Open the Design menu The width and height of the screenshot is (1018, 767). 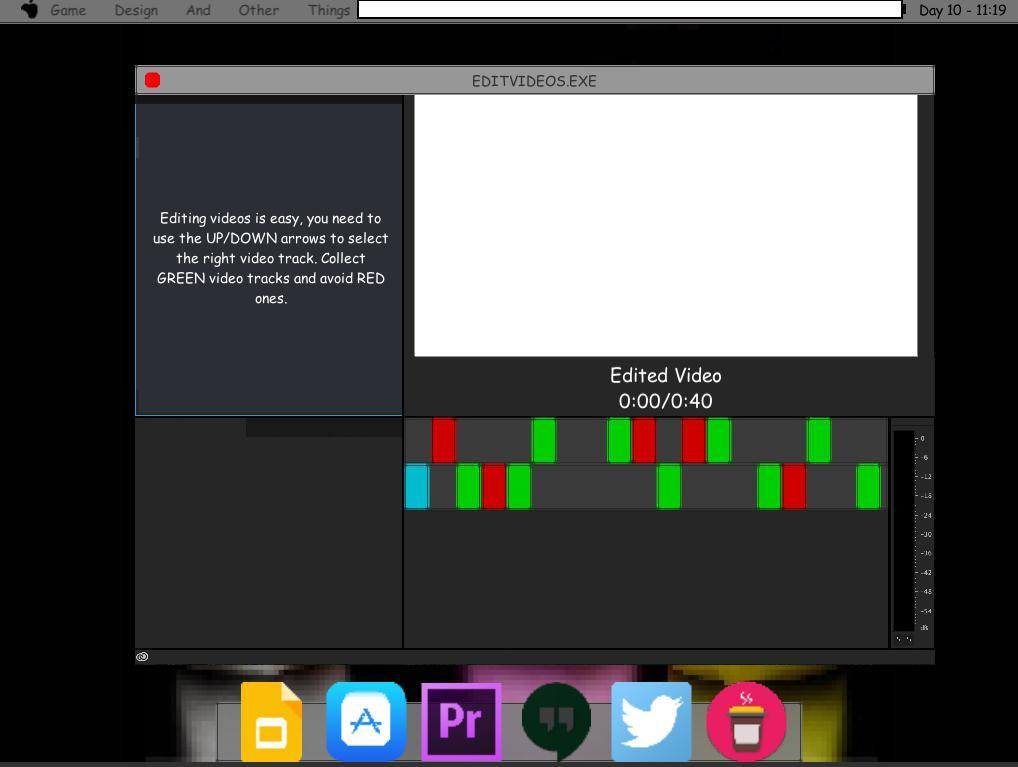(x=136, y=10)
